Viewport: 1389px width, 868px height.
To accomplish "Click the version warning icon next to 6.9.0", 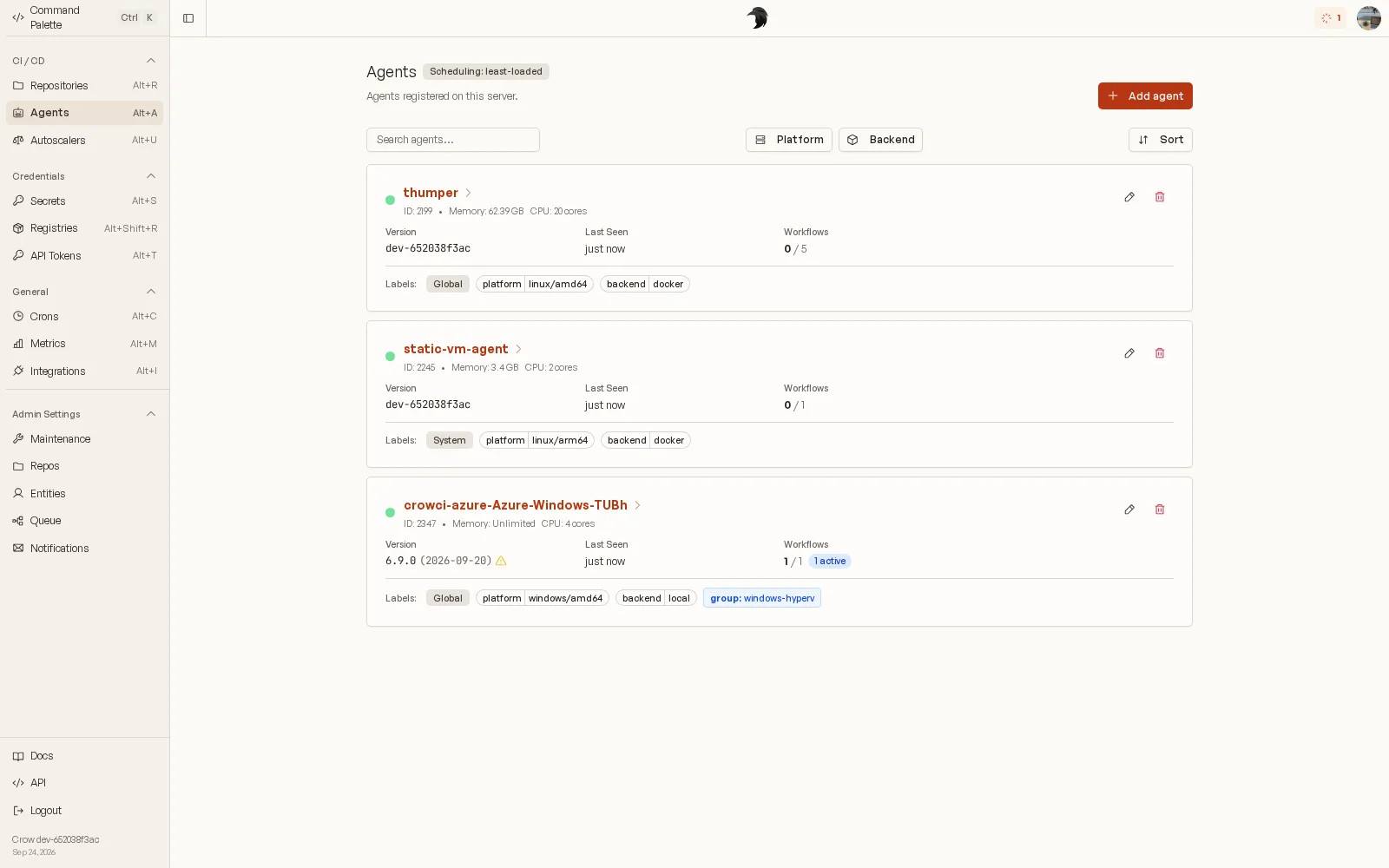I will (501, 561).
